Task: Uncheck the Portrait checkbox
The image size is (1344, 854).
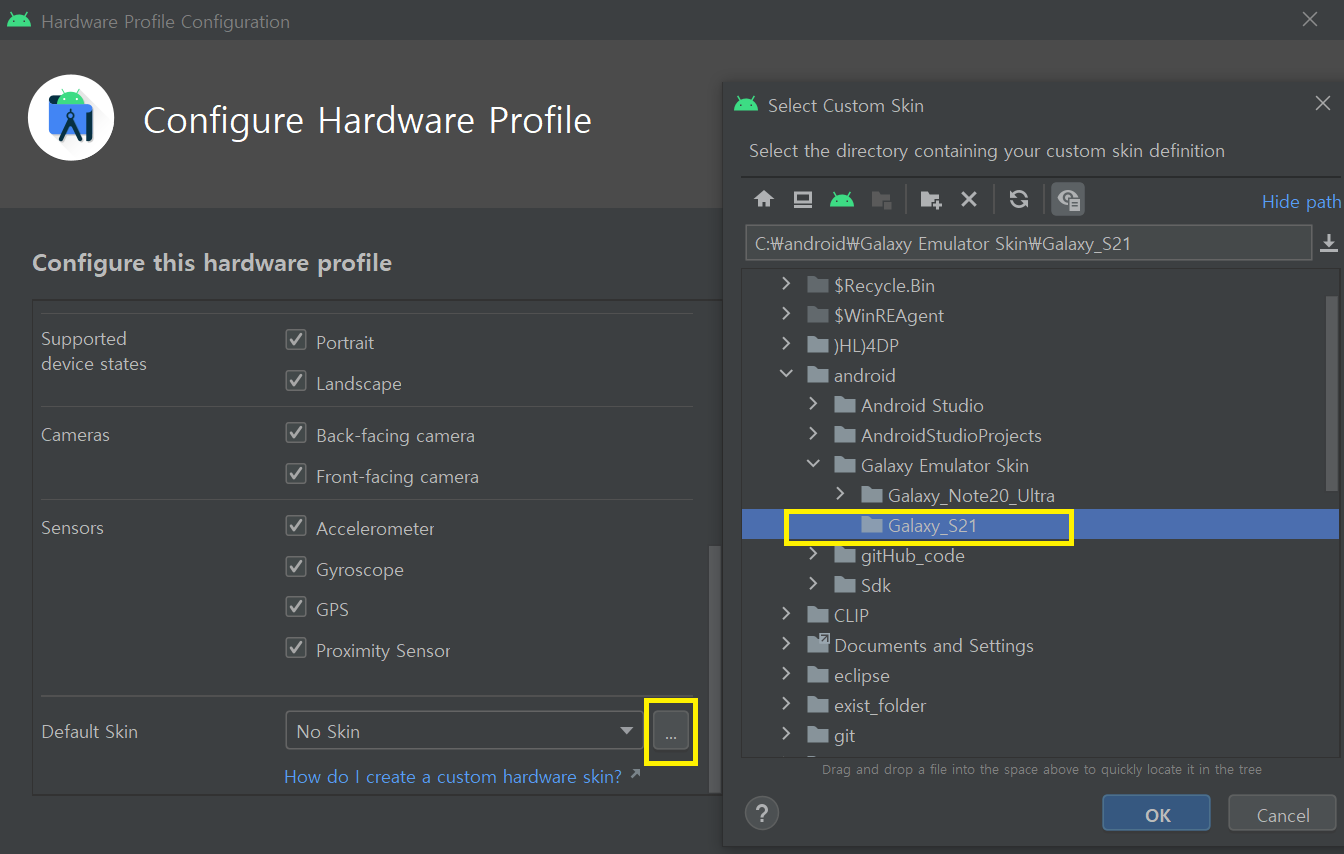Action: [x=296, y=340]
